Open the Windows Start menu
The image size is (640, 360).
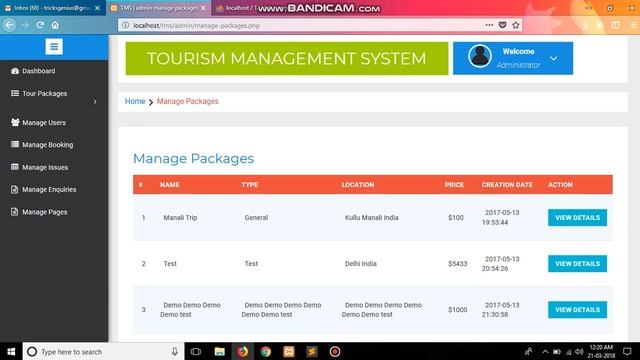pyautogui.click(x=11, y=351)
